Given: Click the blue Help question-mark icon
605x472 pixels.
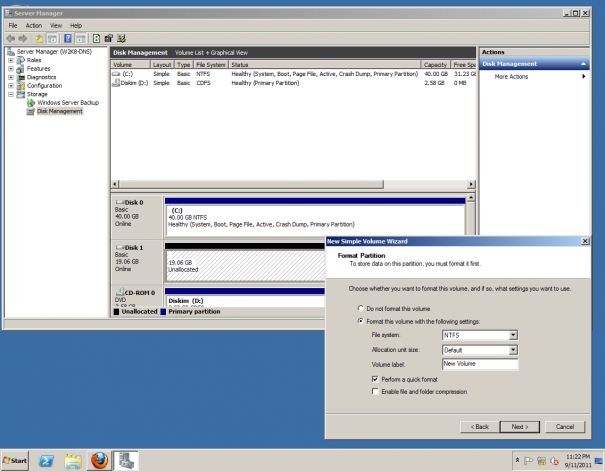Looking at the screenshot, I should pos(68,39).
